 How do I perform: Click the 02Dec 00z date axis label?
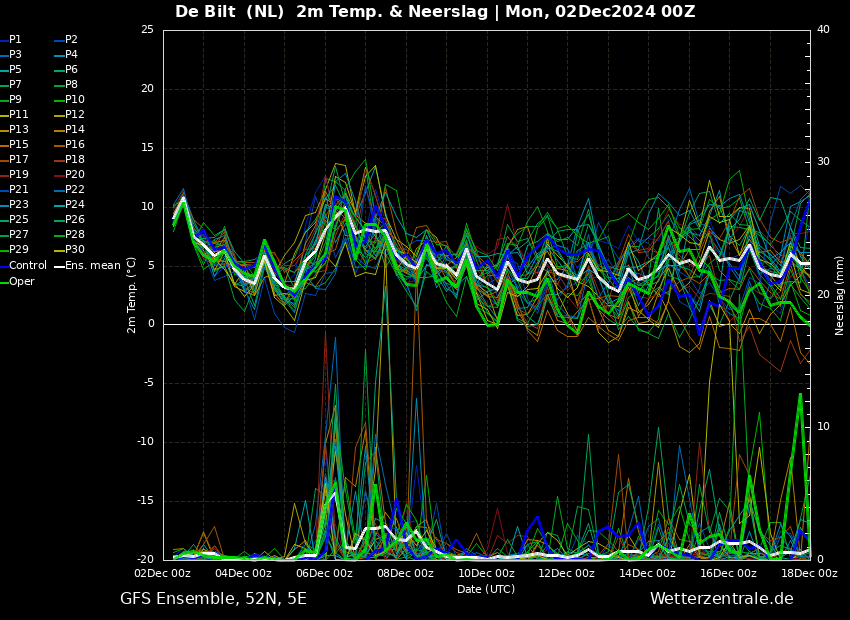point(163,573)
